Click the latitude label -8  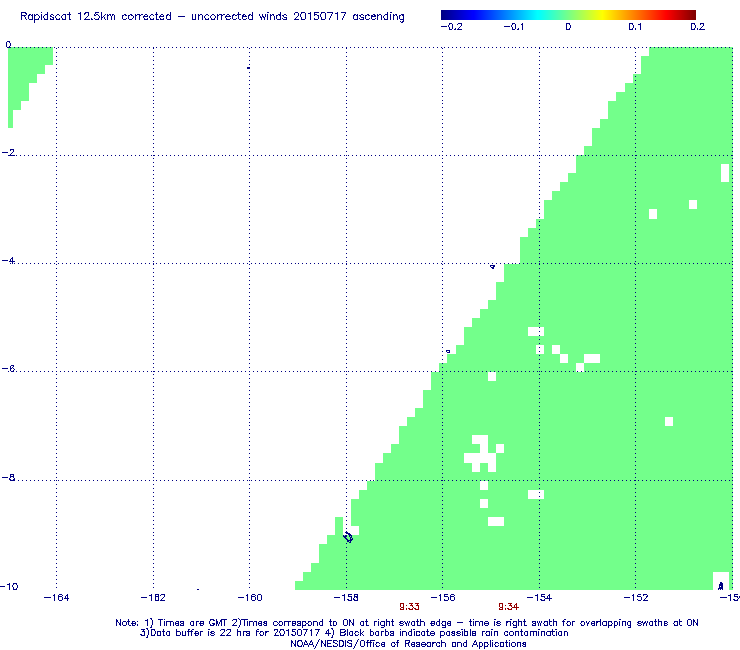[x=8, y=477]
